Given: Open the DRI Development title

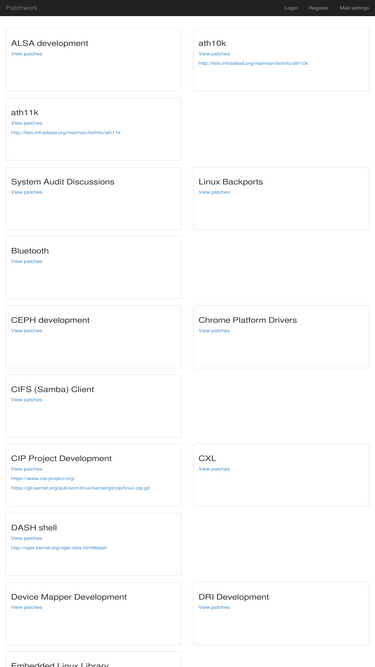Looking at the screenshot, I should 233,597.
